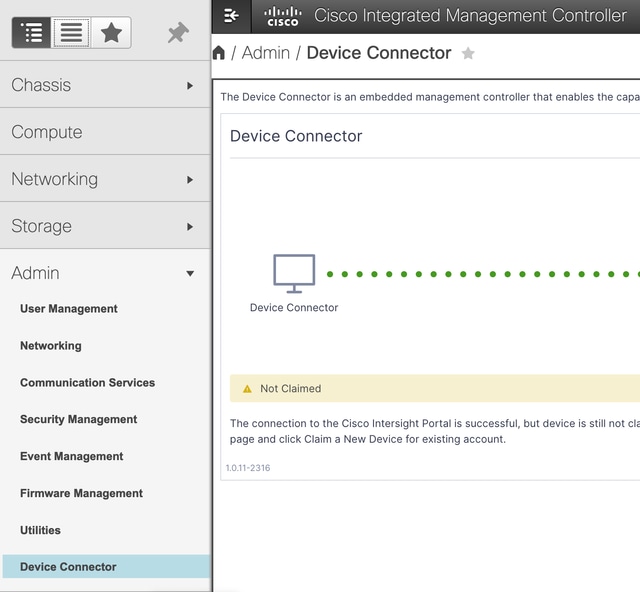Expand the Networking menu arrow
This screenshot has height=592, width=640.
click(x=190, y=180)
